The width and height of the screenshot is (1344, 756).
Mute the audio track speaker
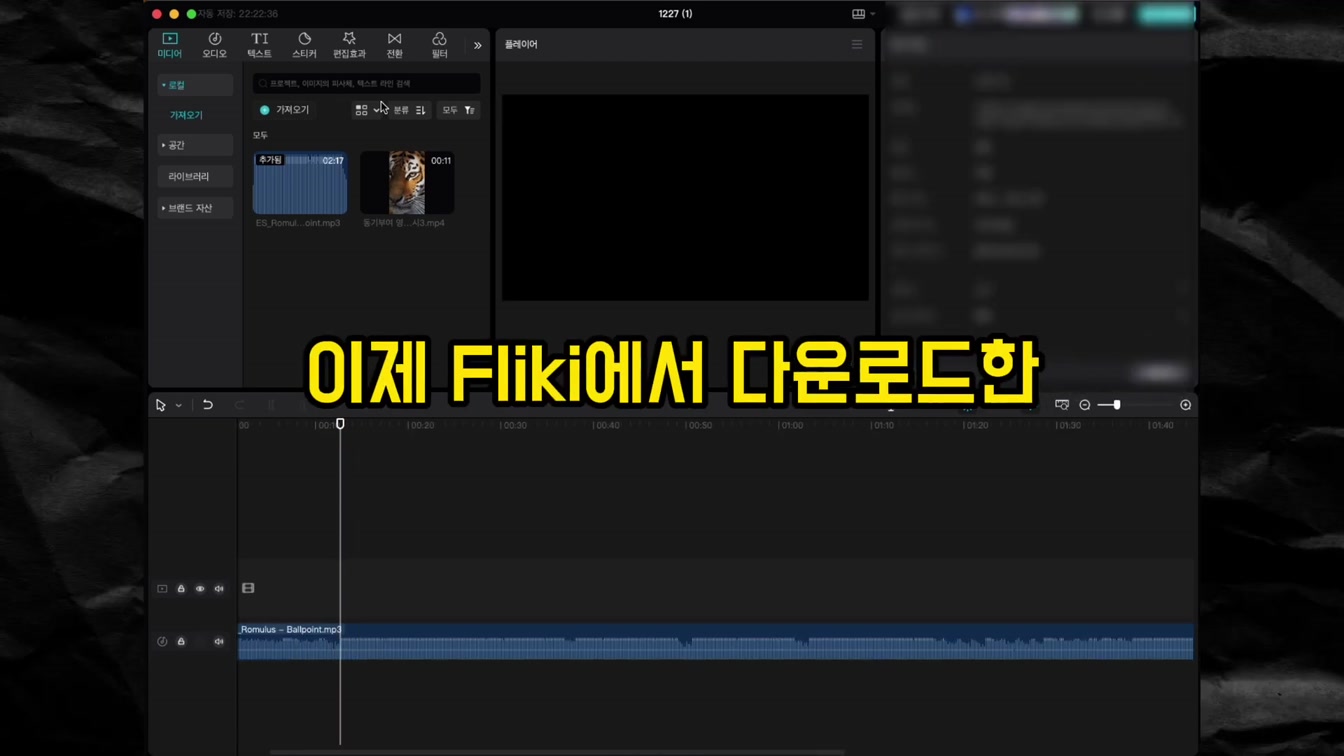click(x=219, y=641)
